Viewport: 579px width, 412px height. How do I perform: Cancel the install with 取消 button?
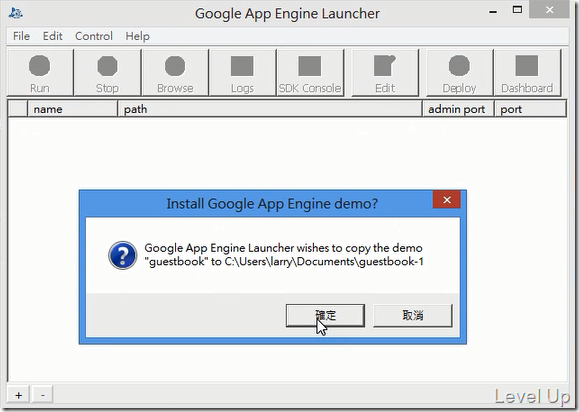tap(412, 315)
